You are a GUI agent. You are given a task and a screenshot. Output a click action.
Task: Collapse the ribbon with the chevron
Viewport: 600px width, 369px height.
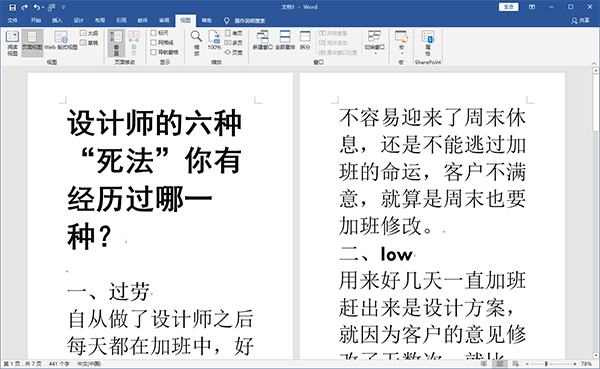pyautogui.click(x=593, y=63)
